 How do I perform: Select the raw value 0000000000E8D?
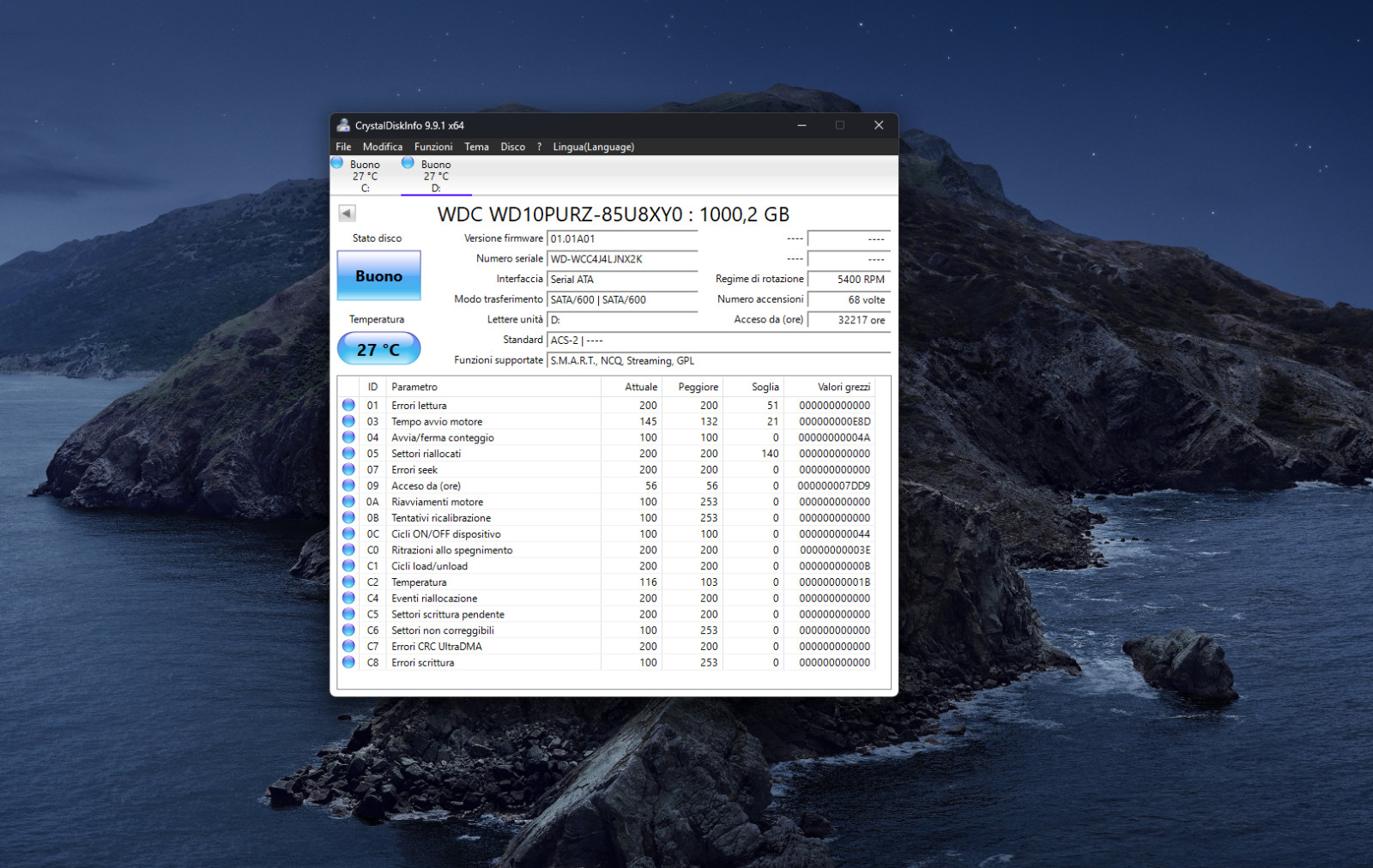coord(834,421)
